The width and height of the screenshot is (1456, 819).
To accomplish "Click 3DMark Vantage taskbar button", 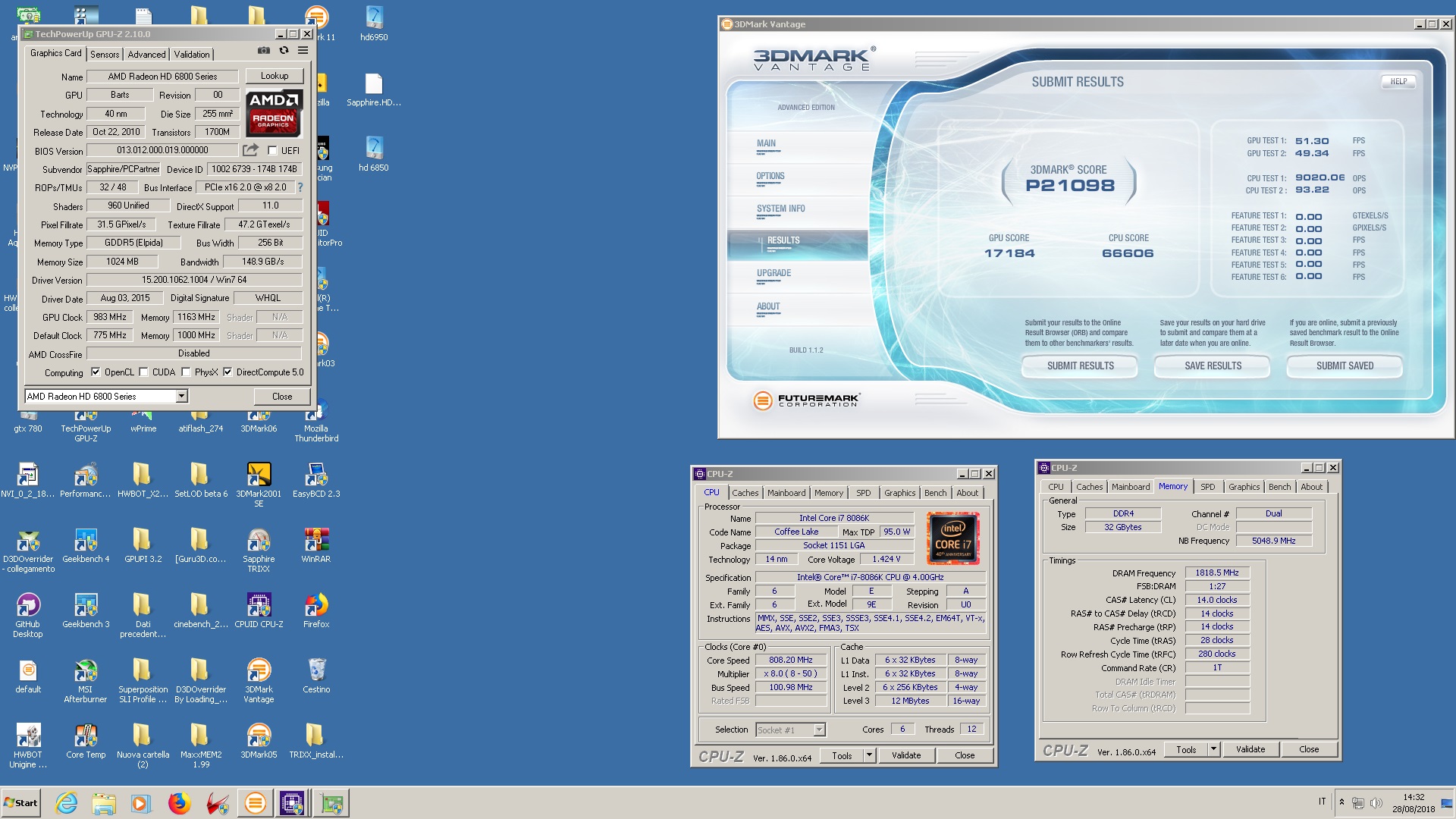I will [x=256, y=802].
